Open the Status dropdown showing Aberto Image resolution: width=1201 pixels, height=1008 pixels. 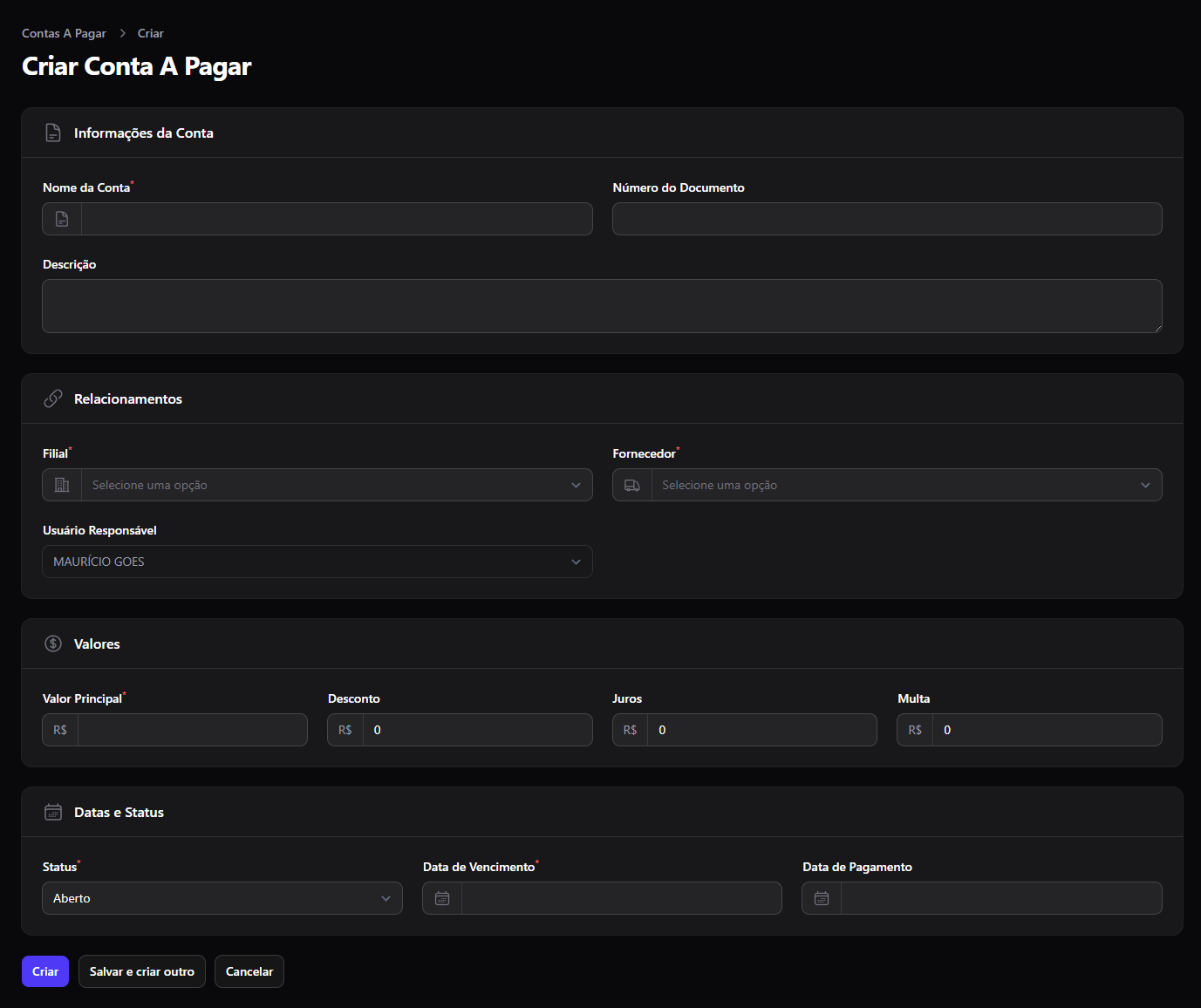222,898
